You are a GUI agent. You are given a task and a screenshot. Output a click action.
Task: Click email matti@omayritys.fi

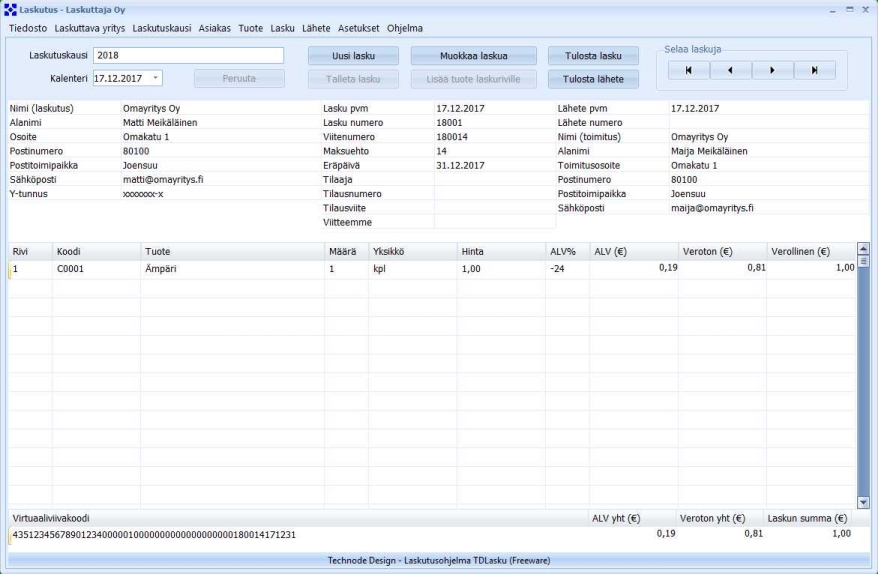click(163, 180)
